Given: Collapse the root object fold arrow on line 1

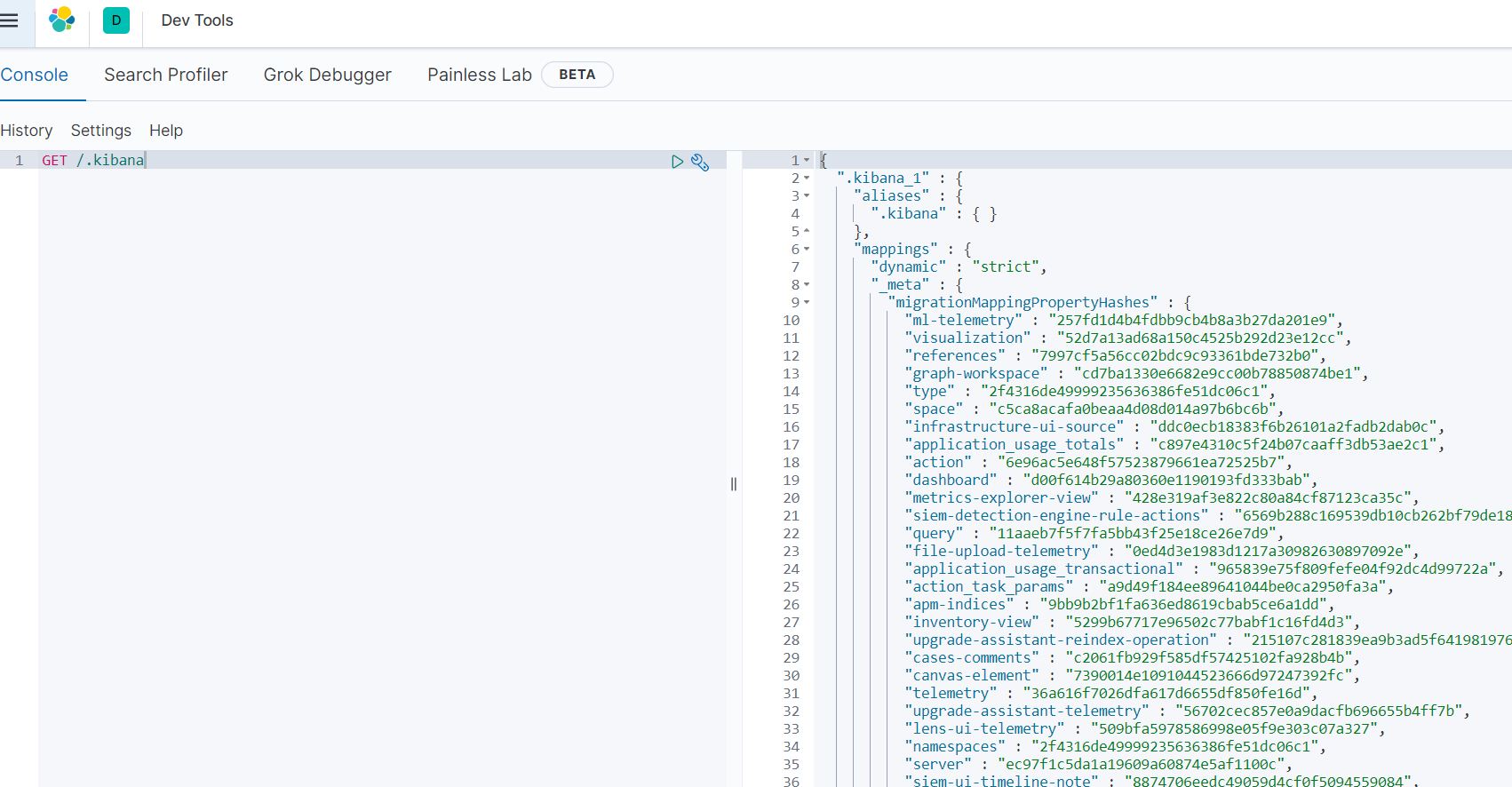Looking at the screenshot, I should coord(807,160).
